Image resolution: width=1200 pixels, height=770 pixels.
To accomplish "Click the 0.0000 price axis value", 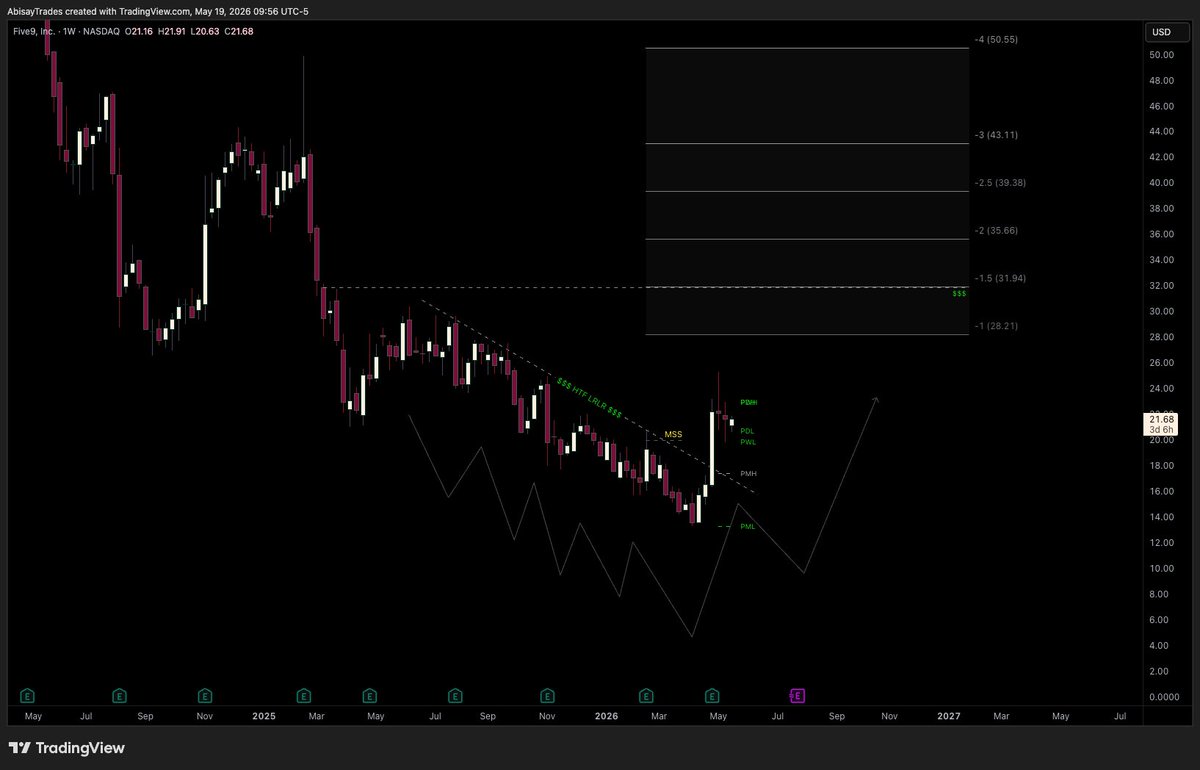I will (x=1163, y=697).
